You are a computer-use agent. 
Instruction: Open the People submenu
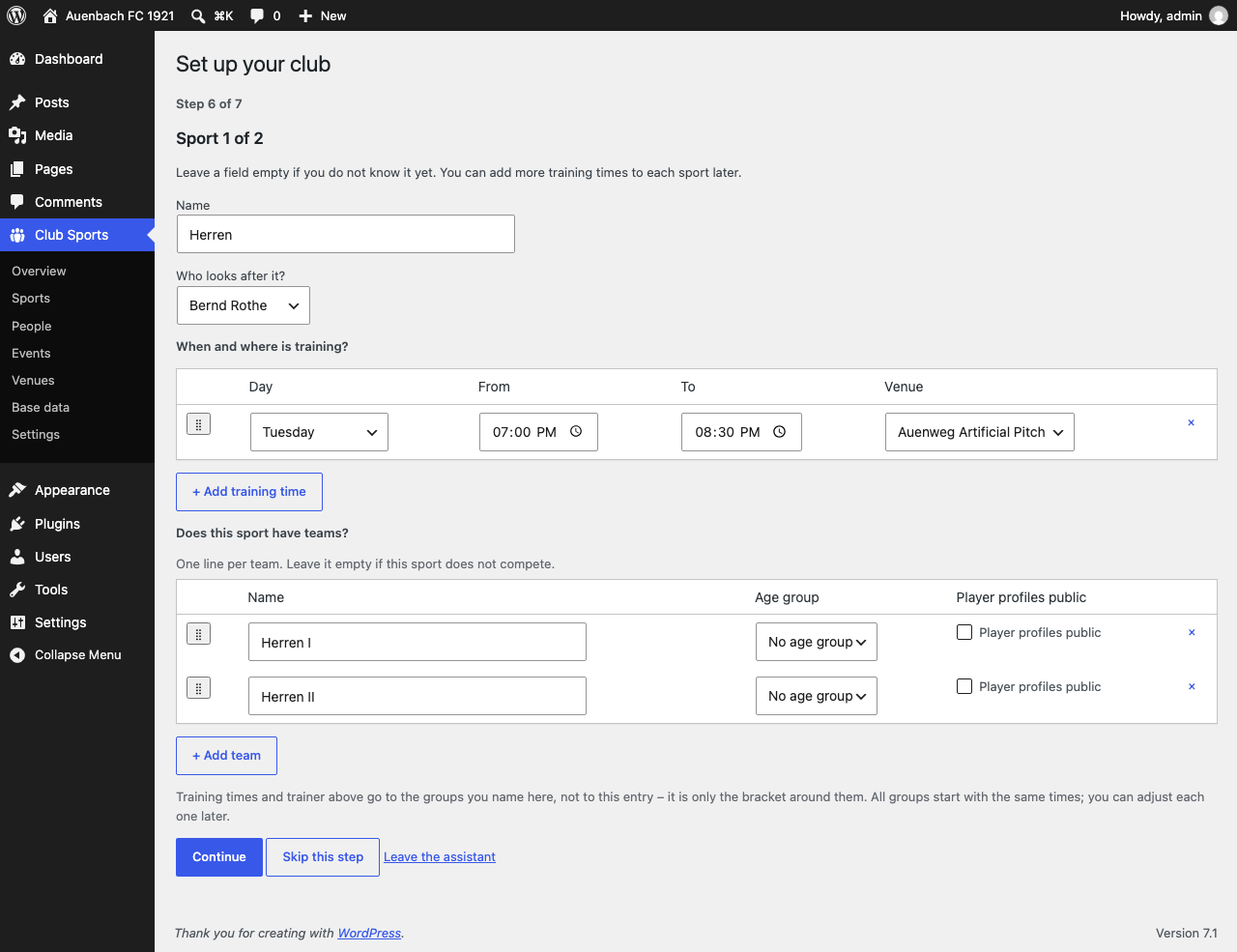coord(32,327)
